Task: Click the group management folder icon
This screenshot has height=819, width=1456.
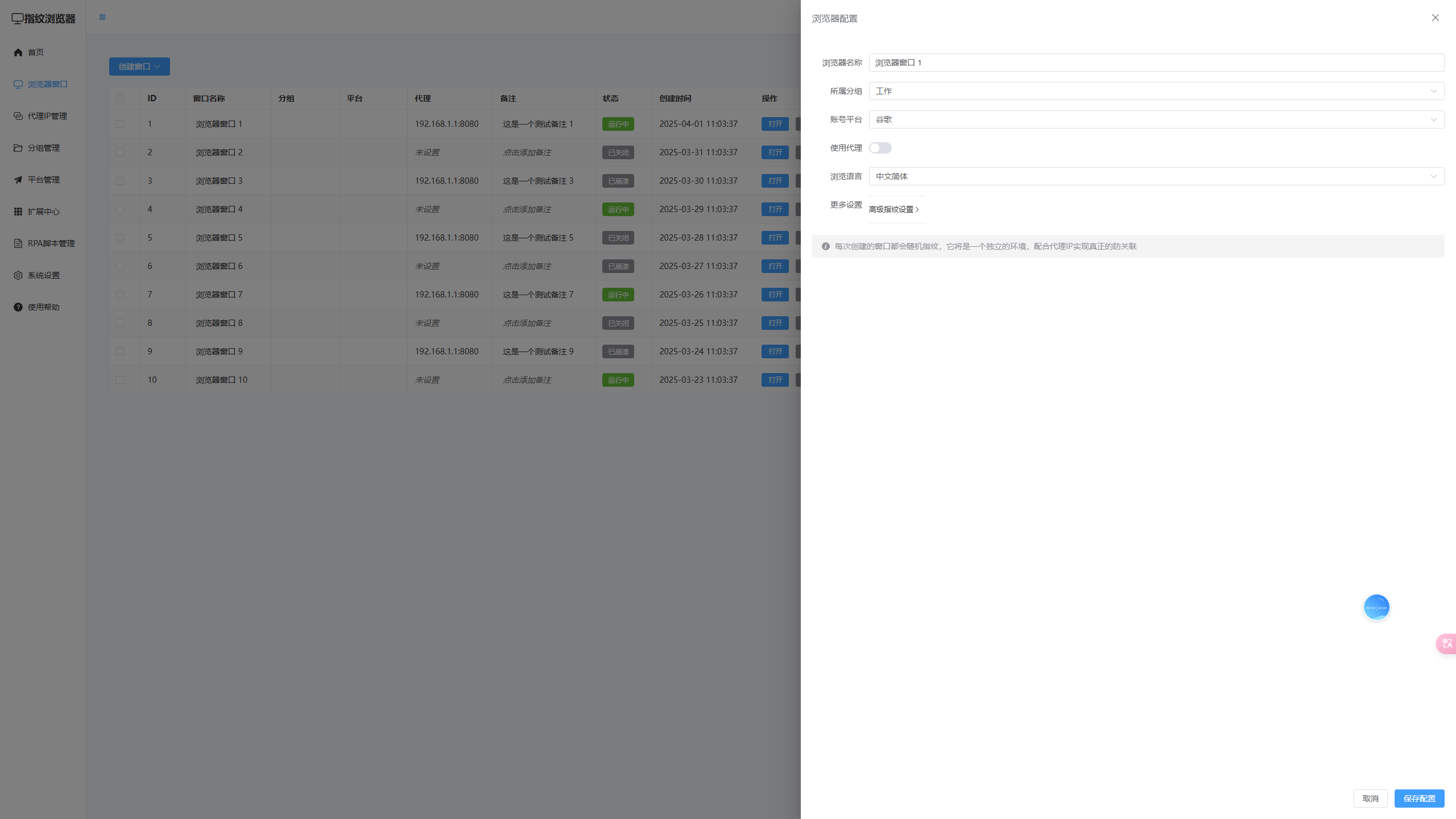Action: pos(18,148)
